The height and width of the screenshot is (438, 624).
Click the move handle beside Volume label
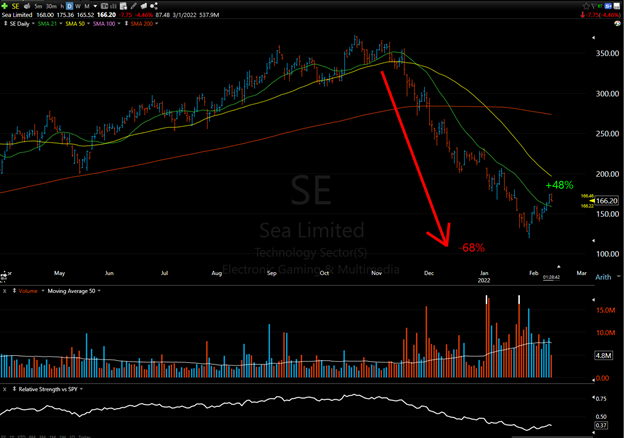click(14, 291)
